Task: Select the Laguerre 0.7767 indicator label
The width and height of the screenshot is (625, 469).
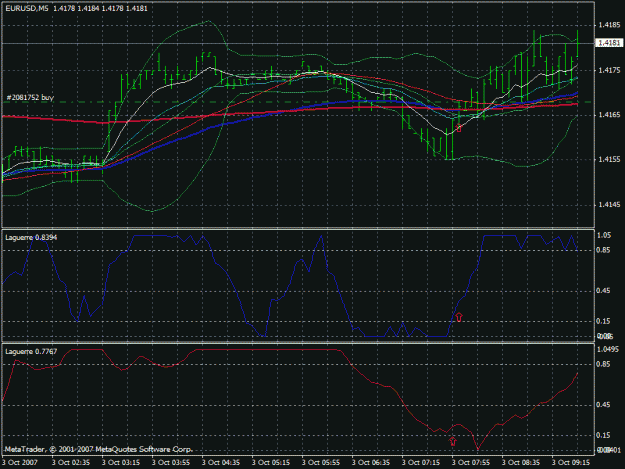Action: pyautogui.click(x=31, y=351)
